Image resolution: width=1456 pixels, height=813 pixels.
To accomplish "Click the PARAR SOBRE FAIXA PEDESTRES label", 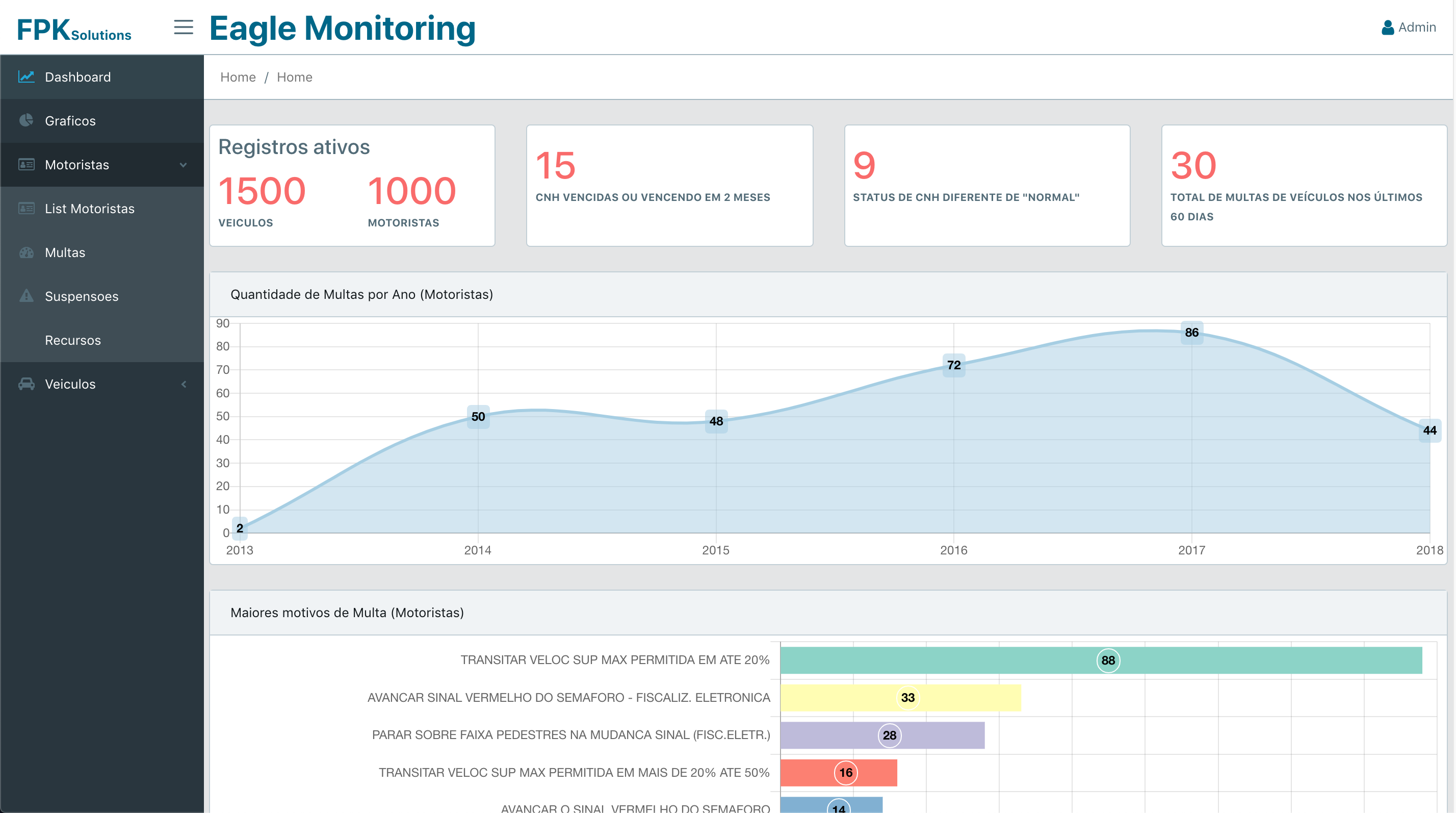I will pos(571,734).
